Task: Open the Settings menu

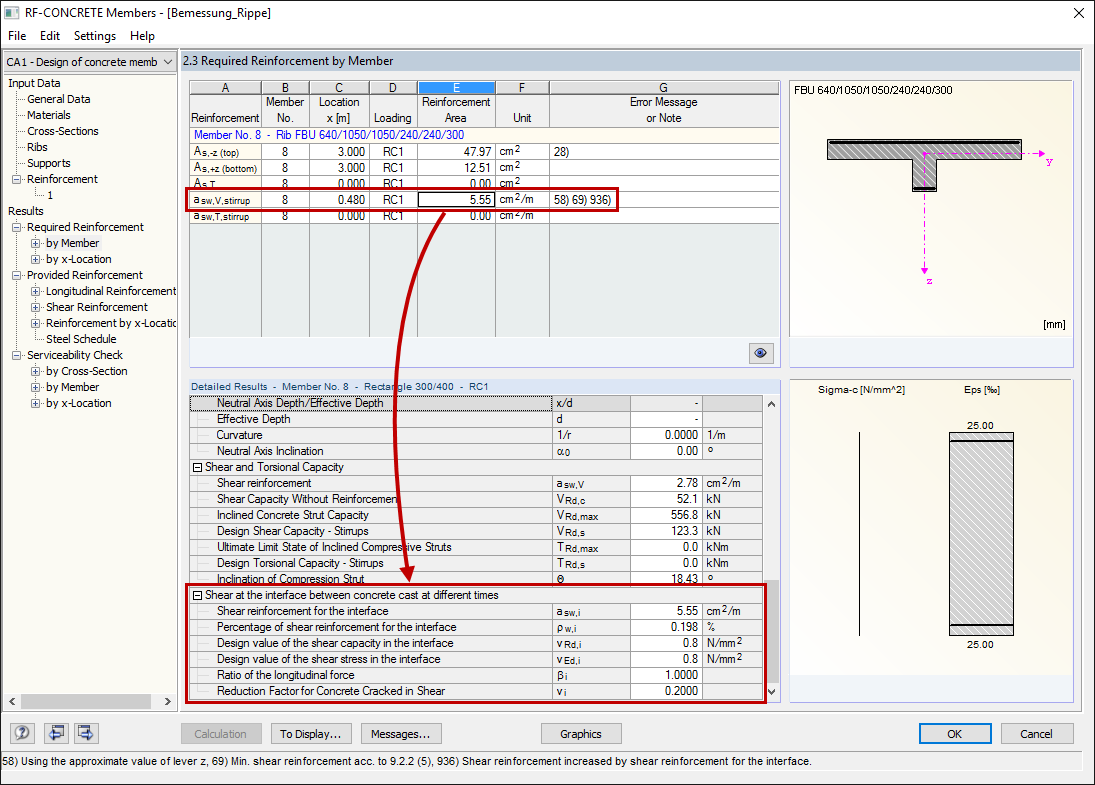Action: (94, 35)
